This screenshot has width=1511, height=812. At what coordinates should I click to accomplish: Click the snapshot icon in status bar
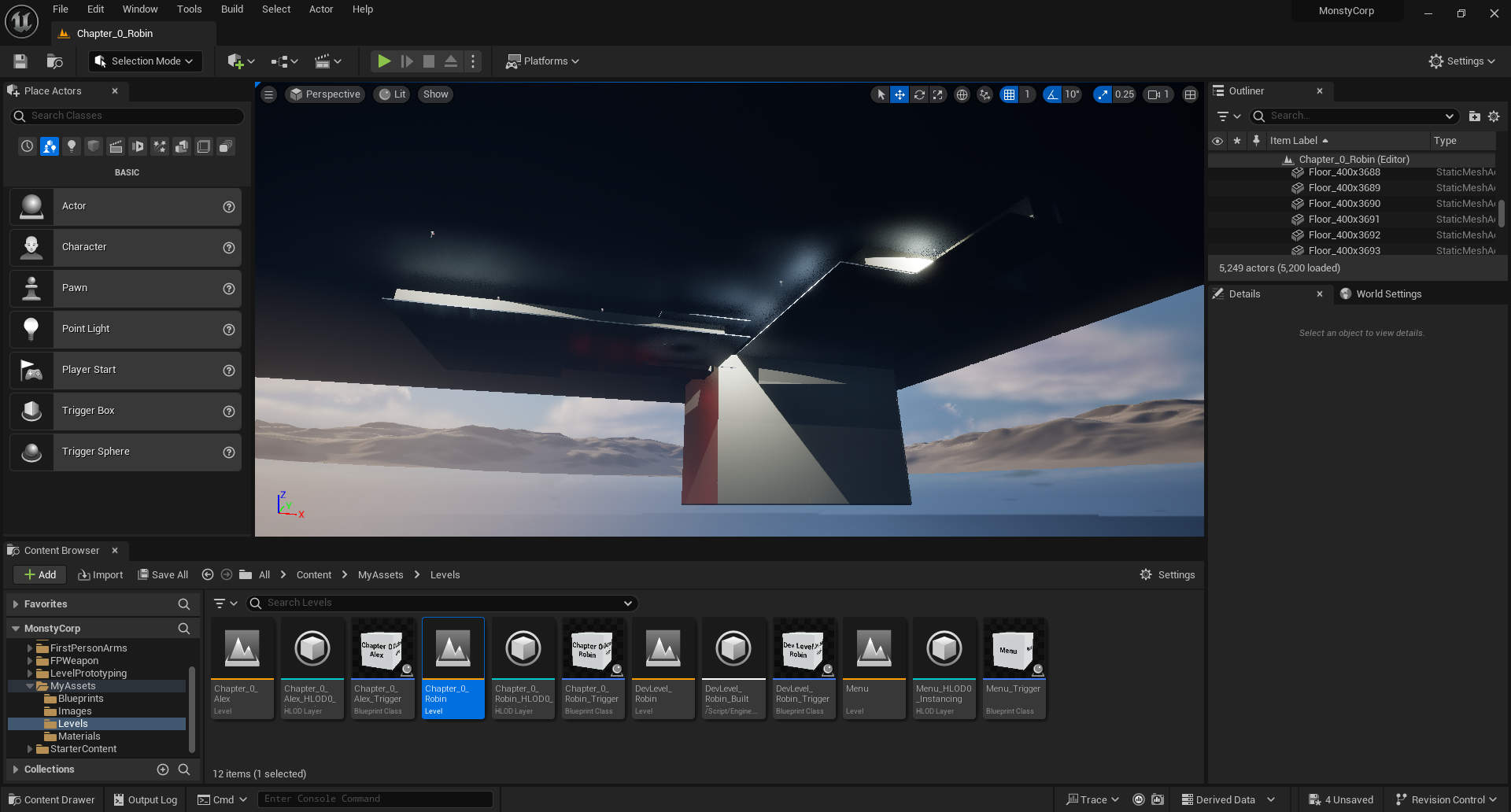point(1158,799)
